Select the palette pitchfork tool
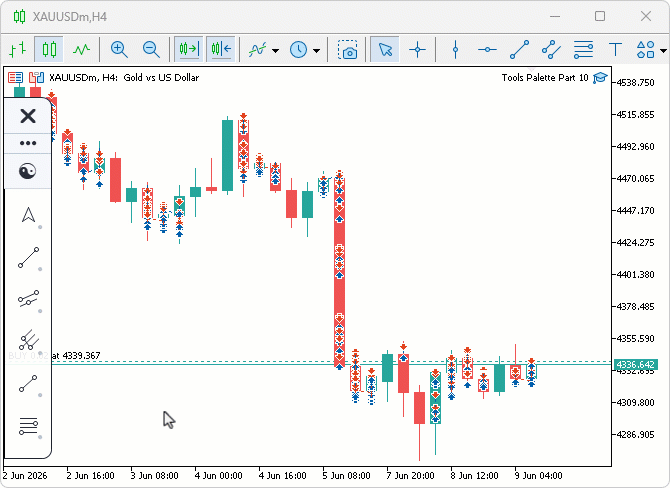This screenshot has height=488, width=670. point(29,340)
